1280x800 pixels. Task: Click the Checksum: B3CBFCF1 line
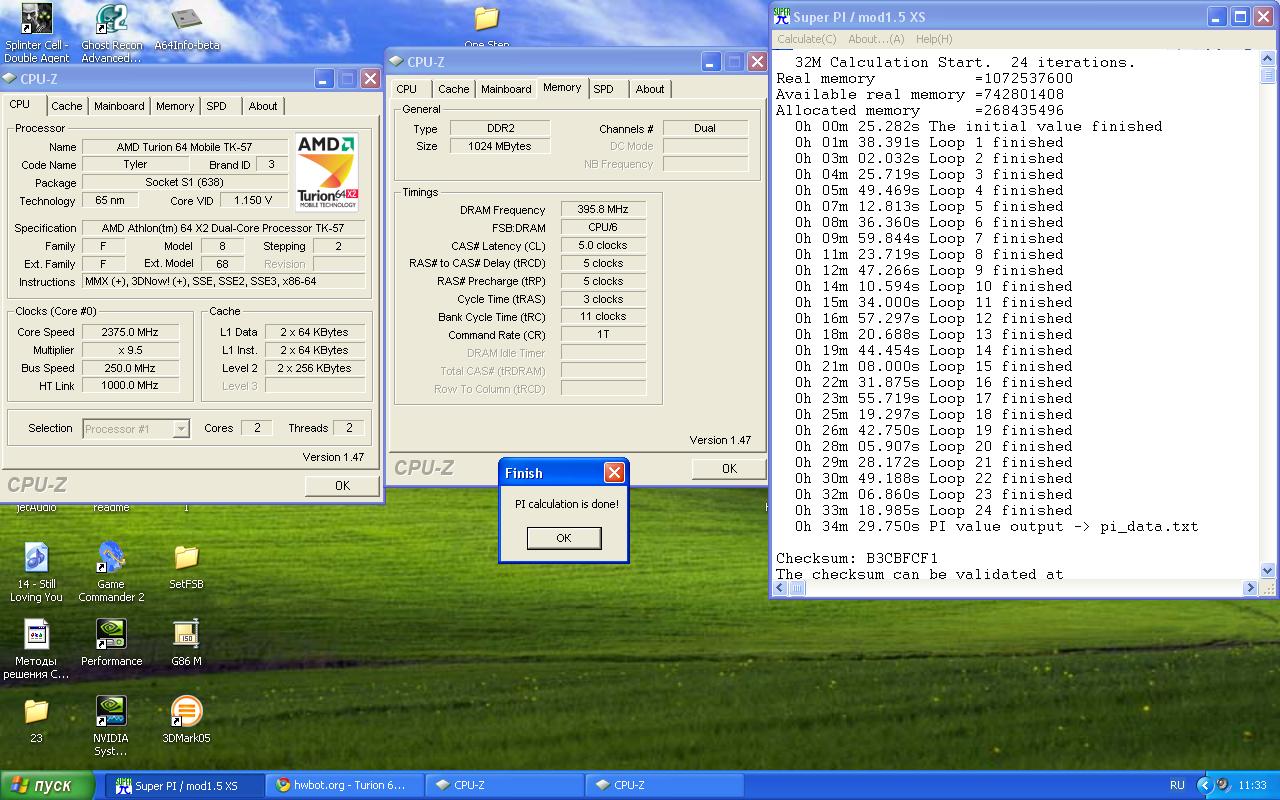coord(857,558)
